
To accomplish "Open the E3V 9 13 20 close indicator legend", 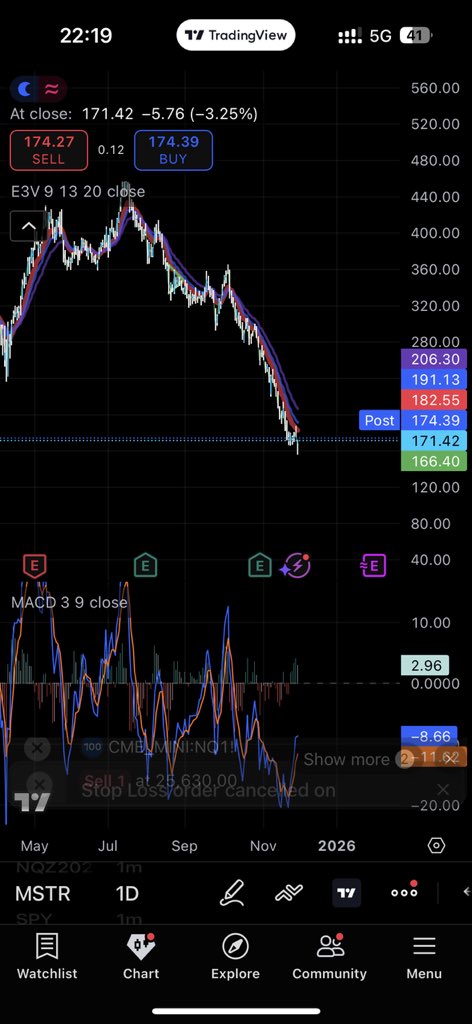I will tap(78, 191).
